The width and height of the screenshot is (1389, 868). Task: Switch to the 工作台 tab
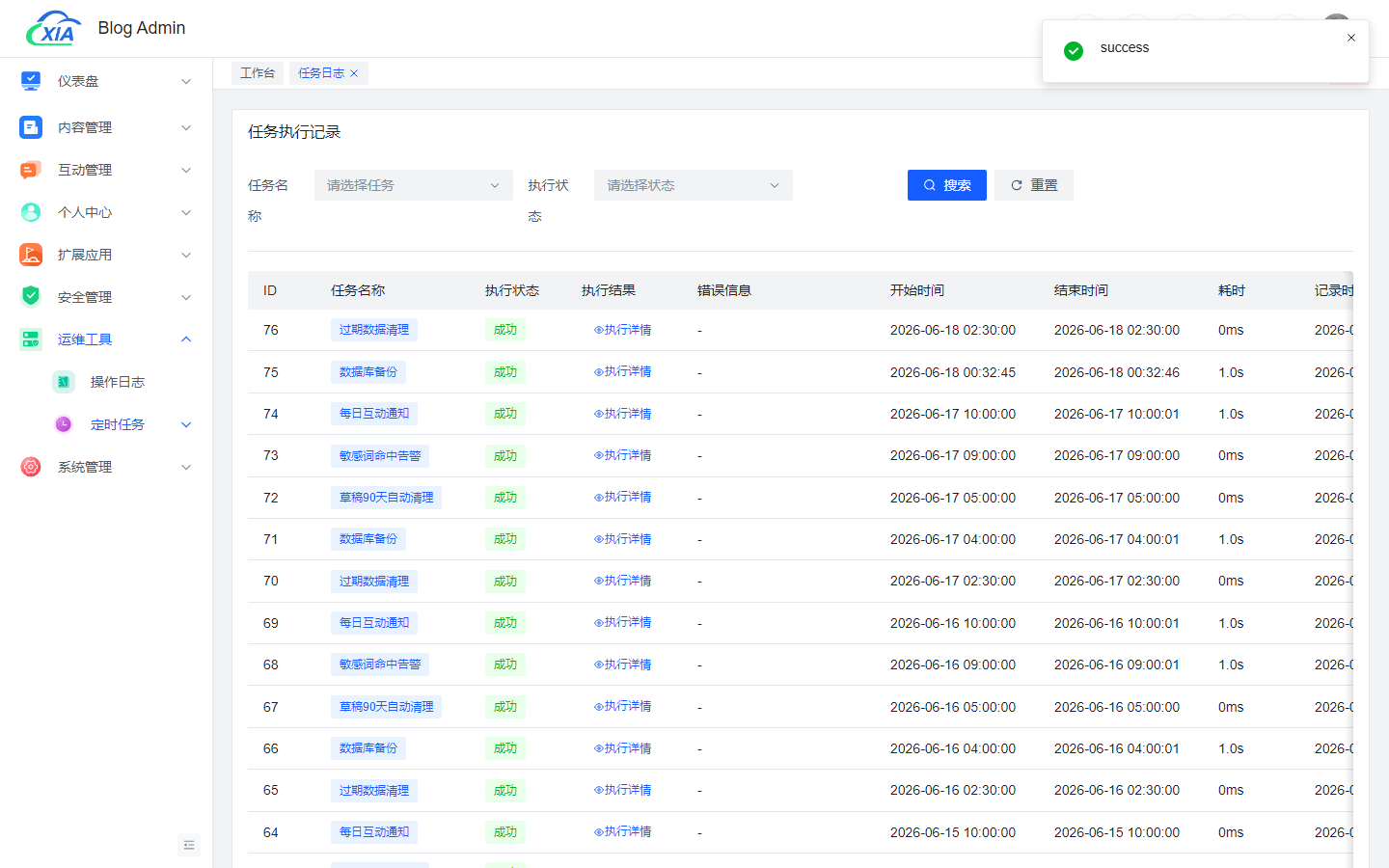(258, 73)
